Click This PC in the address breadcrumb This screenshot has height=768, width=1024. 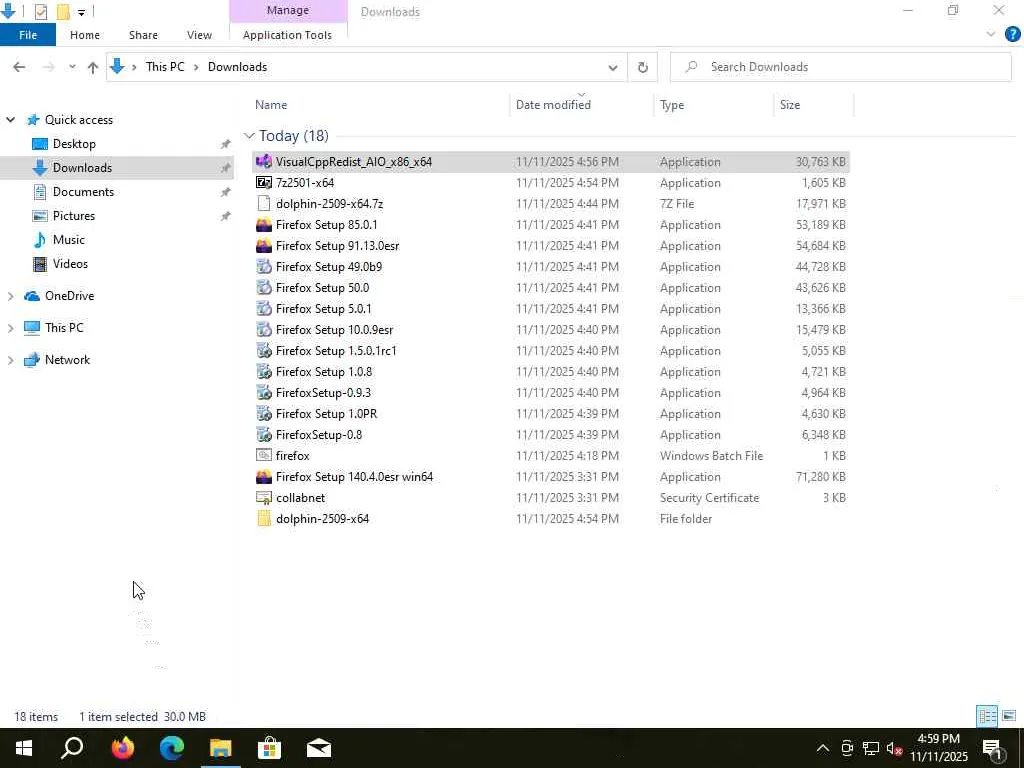[x=165, y=67]
